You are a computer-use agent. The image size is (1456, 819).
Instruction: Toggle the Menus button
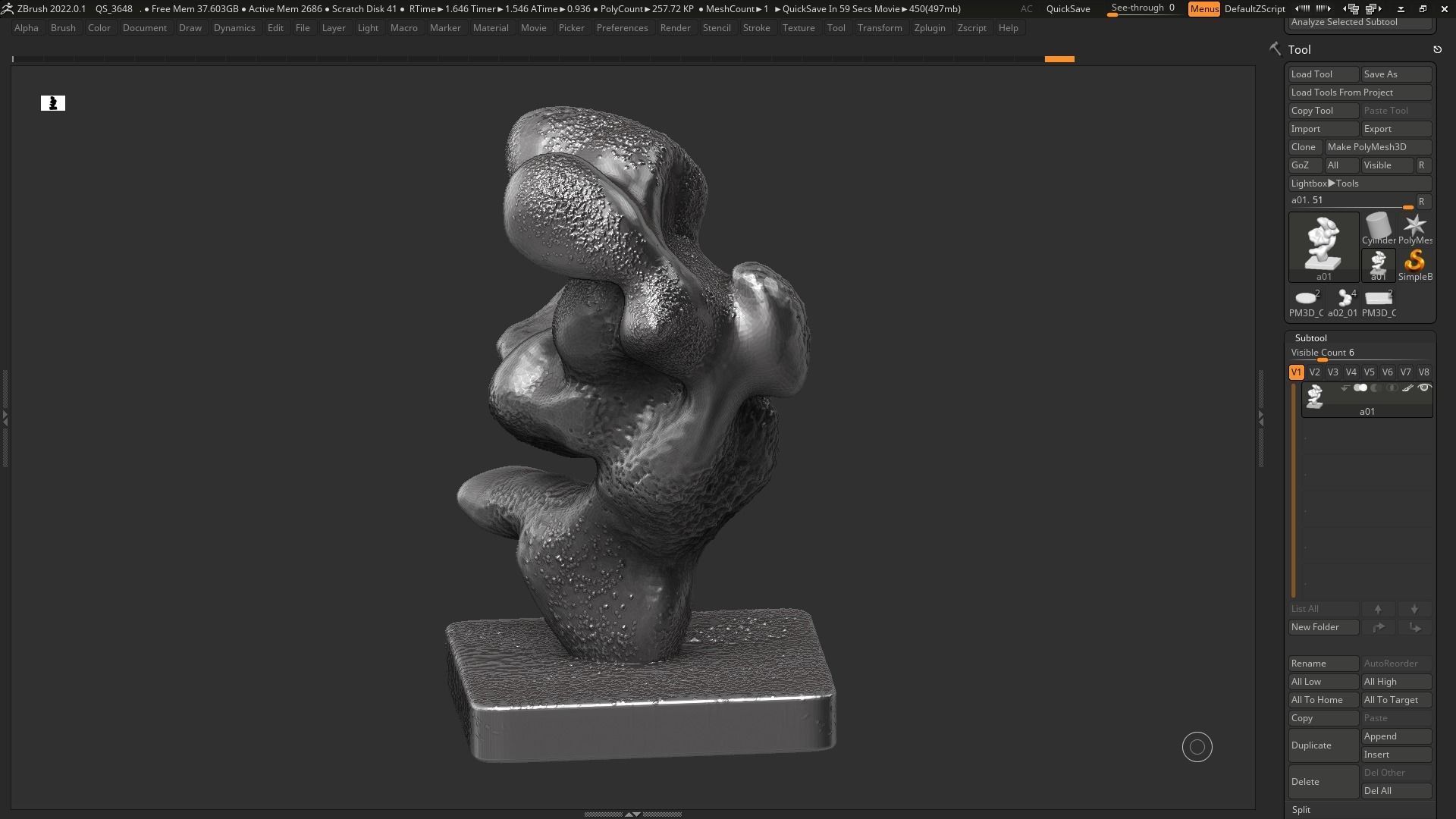pos(1204,9)
